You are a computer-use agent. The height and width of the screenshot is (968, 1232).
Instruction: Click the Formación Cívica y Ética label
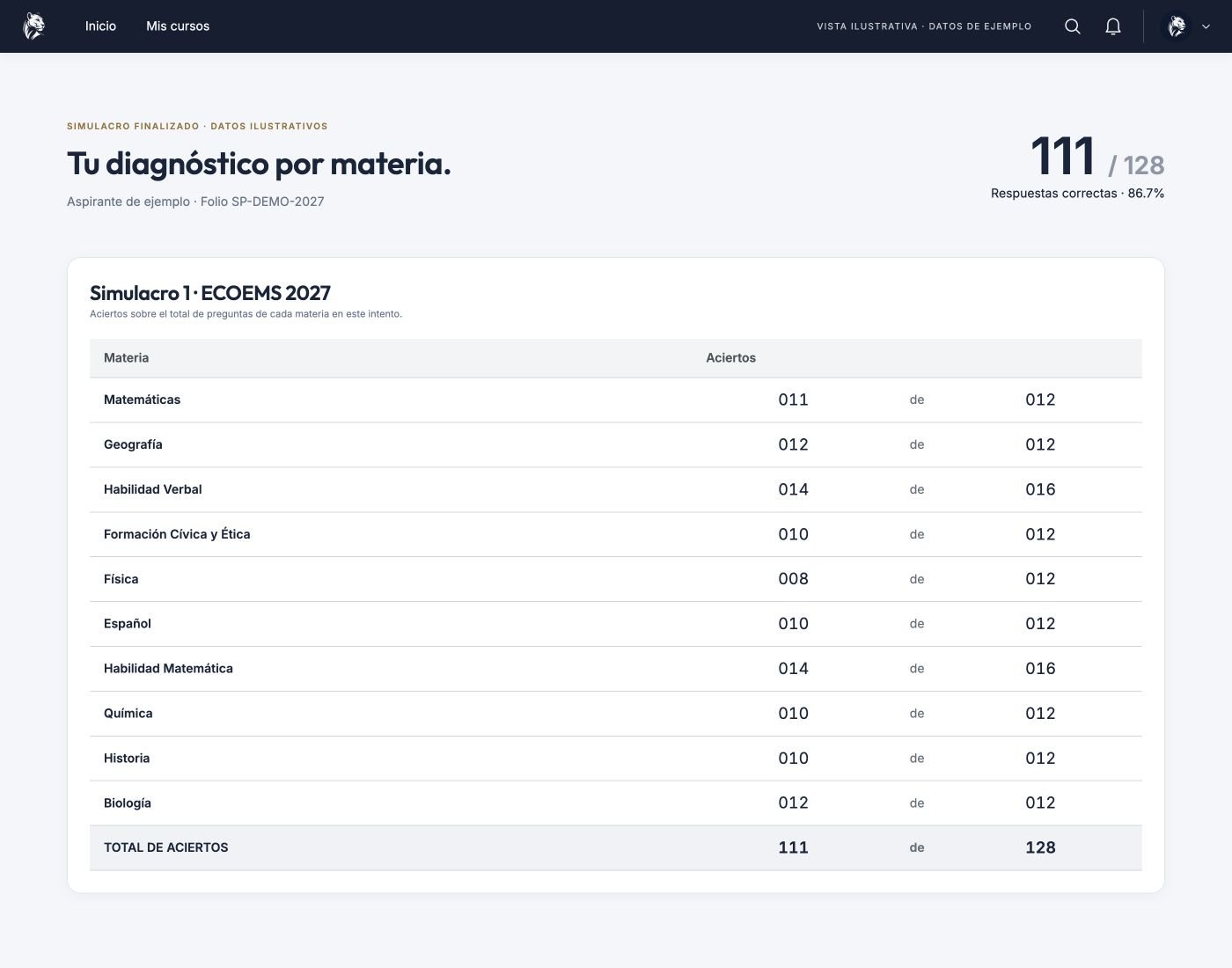177,534
